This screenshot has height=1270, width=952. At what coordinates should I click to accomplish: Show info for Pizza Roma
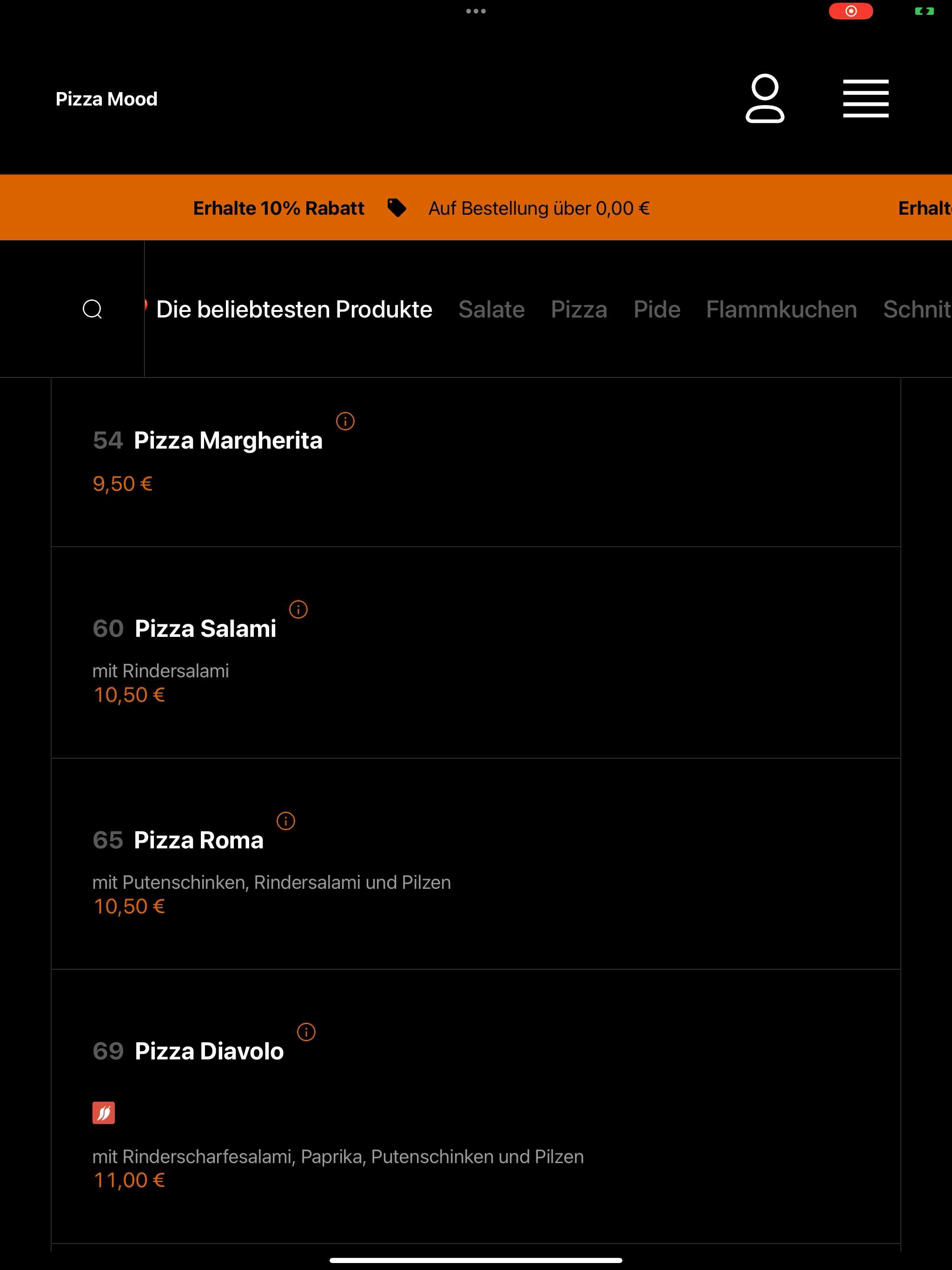(286, 821)
